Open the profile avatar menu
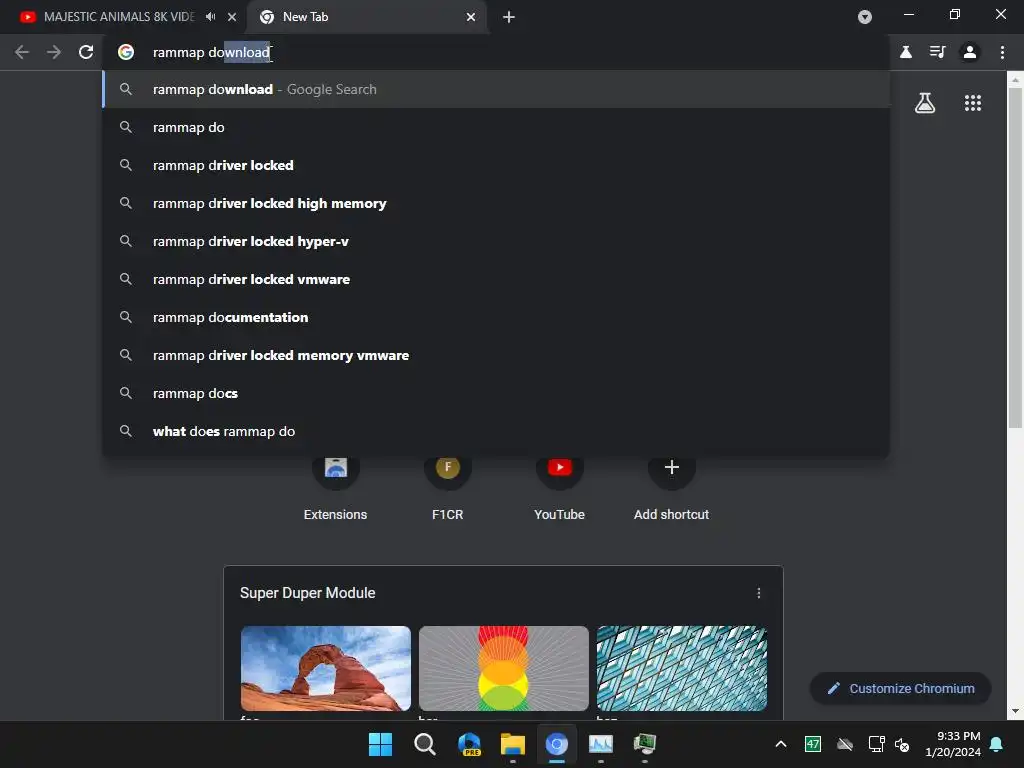 [970, 52]
